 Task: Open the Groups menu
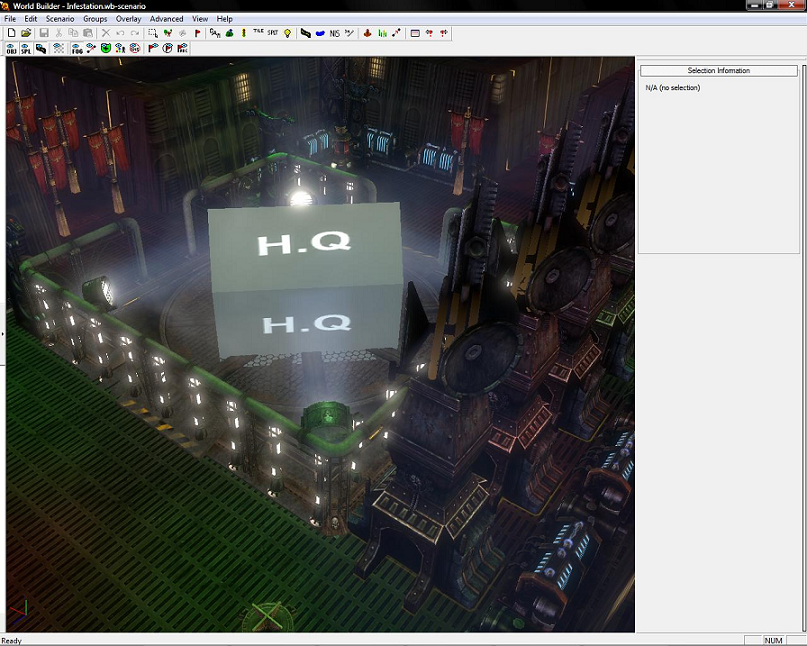pos(95,19)
